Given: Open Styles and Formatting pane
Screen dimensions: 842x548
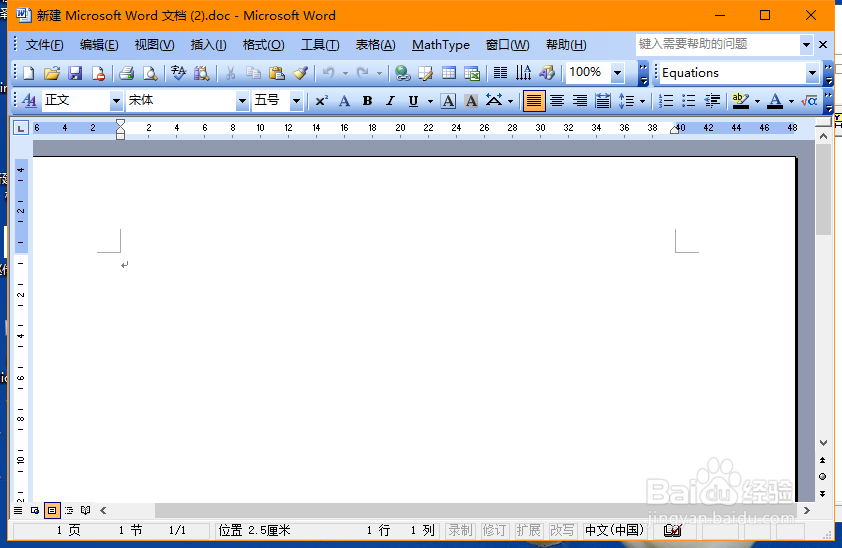Looking at the screenshot, I should click(29, 100).
